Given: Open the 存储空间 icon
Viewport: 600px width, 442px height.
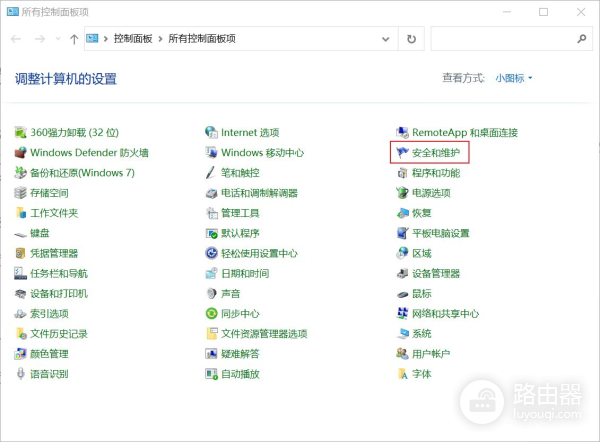Looking at the screenshot, I should (x=20, y=193).
